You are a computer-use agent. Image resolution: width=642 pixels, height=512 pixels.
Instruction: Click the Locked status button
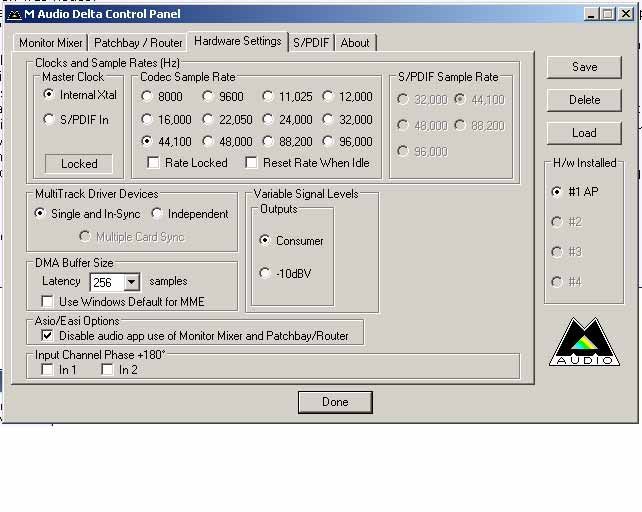[x=79, y=164]
